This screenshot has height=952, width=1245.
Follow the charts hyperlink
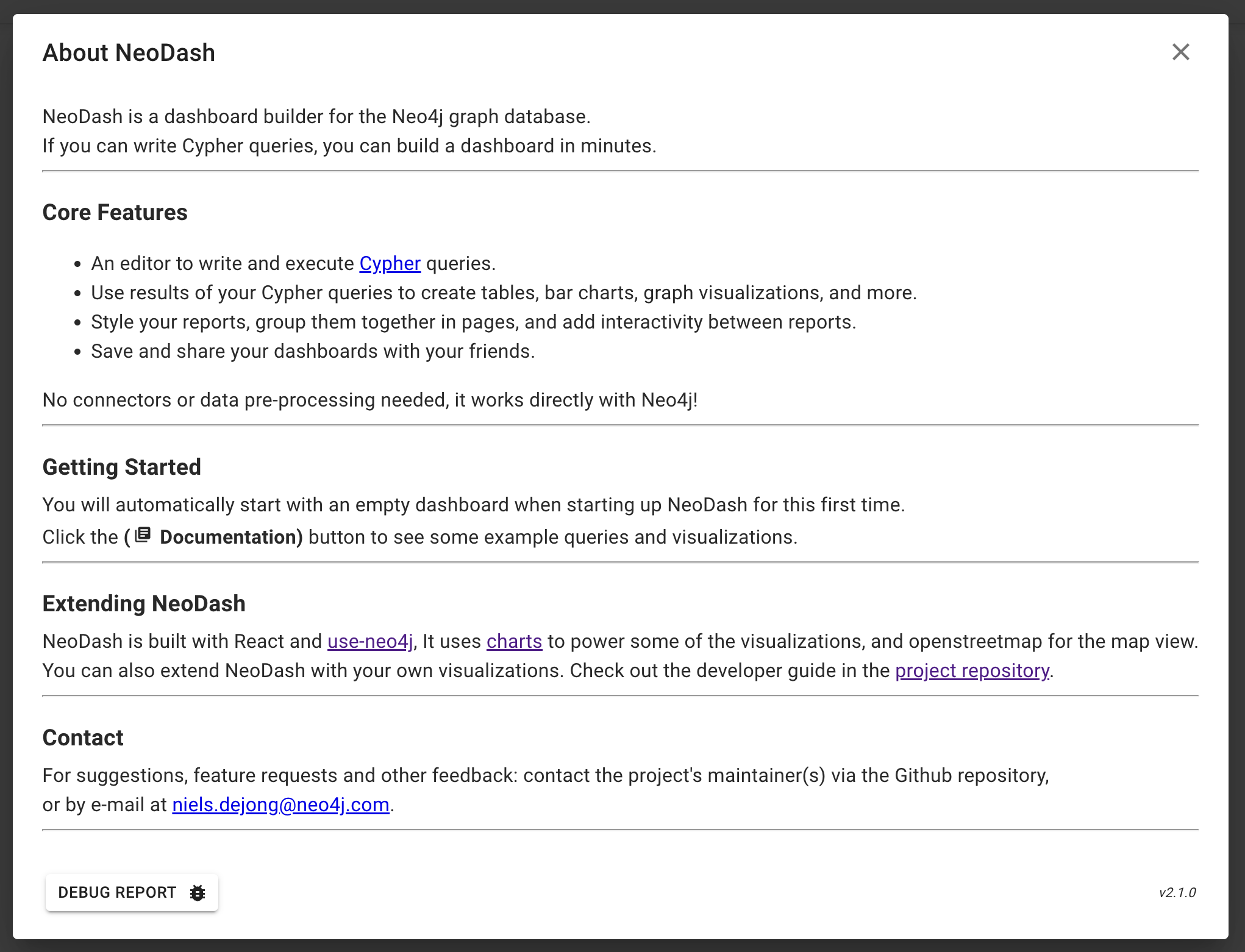point(514,641)
